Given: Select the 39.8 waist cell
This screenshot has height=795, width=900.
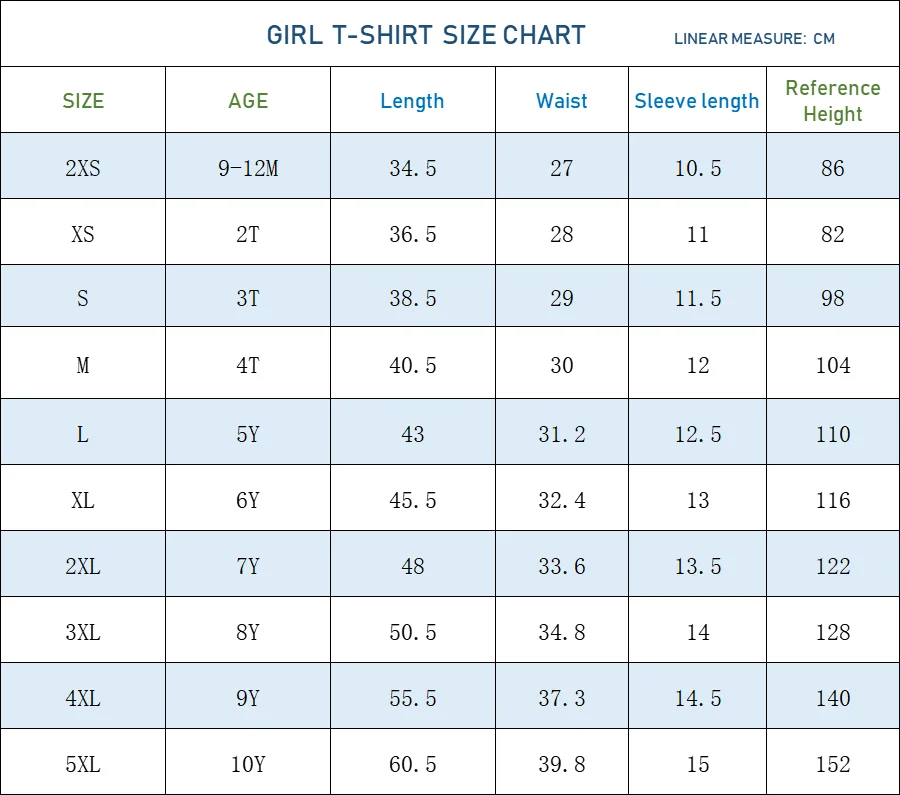Looking at the screenshot, I should (562, 764).
